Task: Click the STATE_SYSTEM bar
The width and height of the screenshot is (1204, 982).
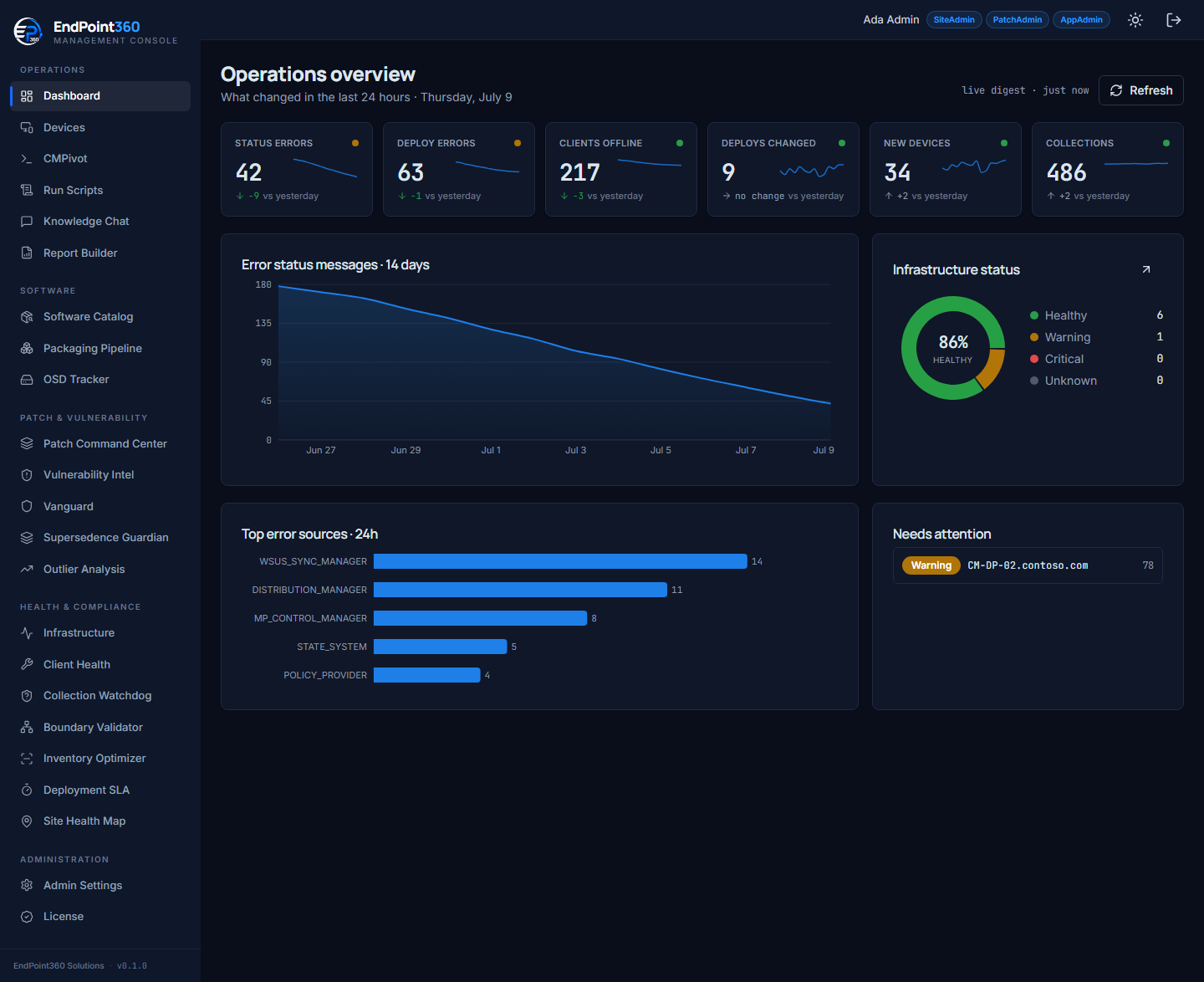Action: tap(440, 647)
